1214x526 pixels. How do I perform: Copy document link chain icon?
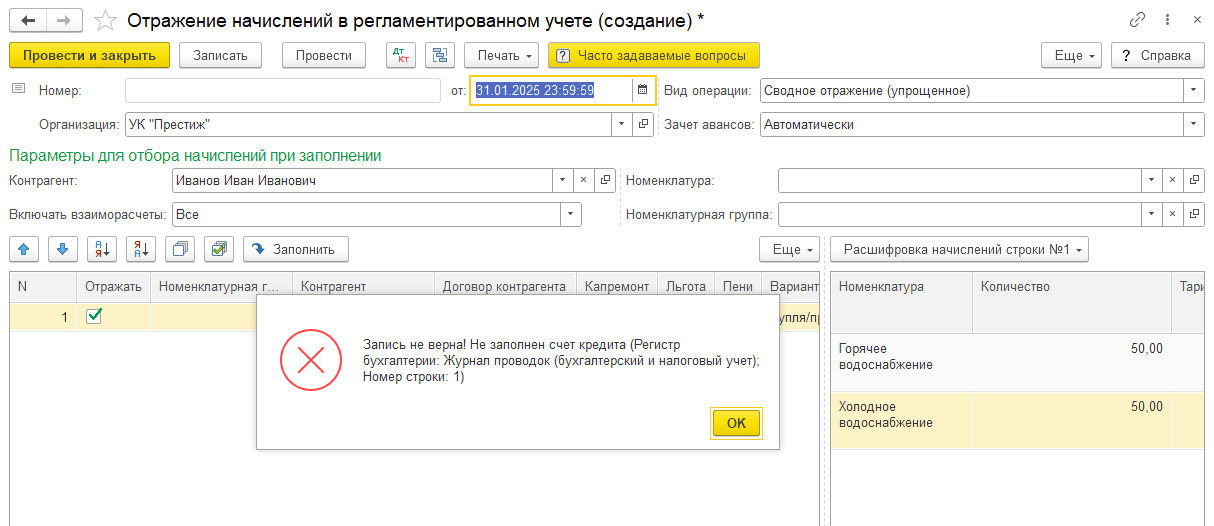click(1138, 20)
